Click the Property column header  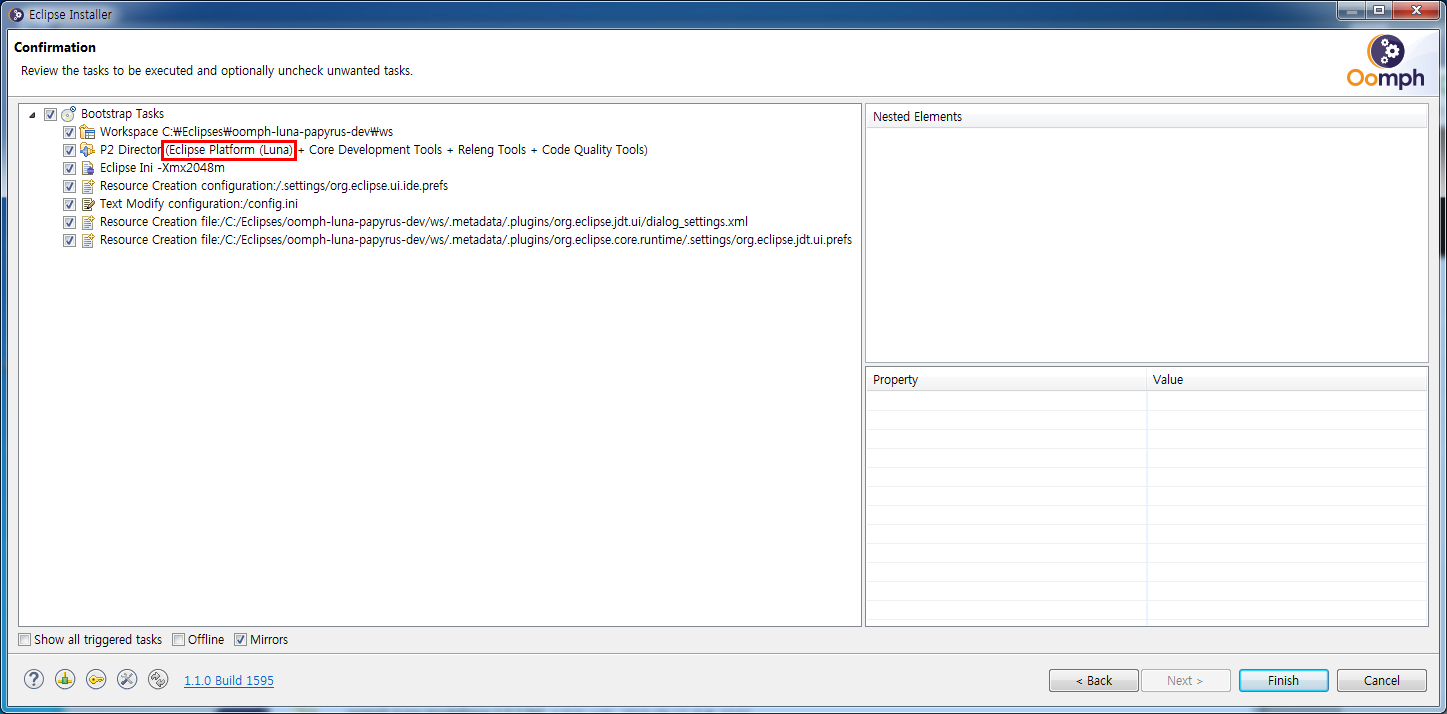click(1006, 380)
